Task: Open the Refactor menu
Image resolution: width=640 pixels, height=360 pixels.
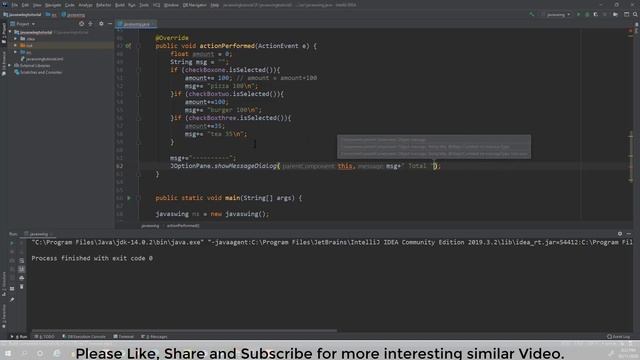Action: click(104, 5)
